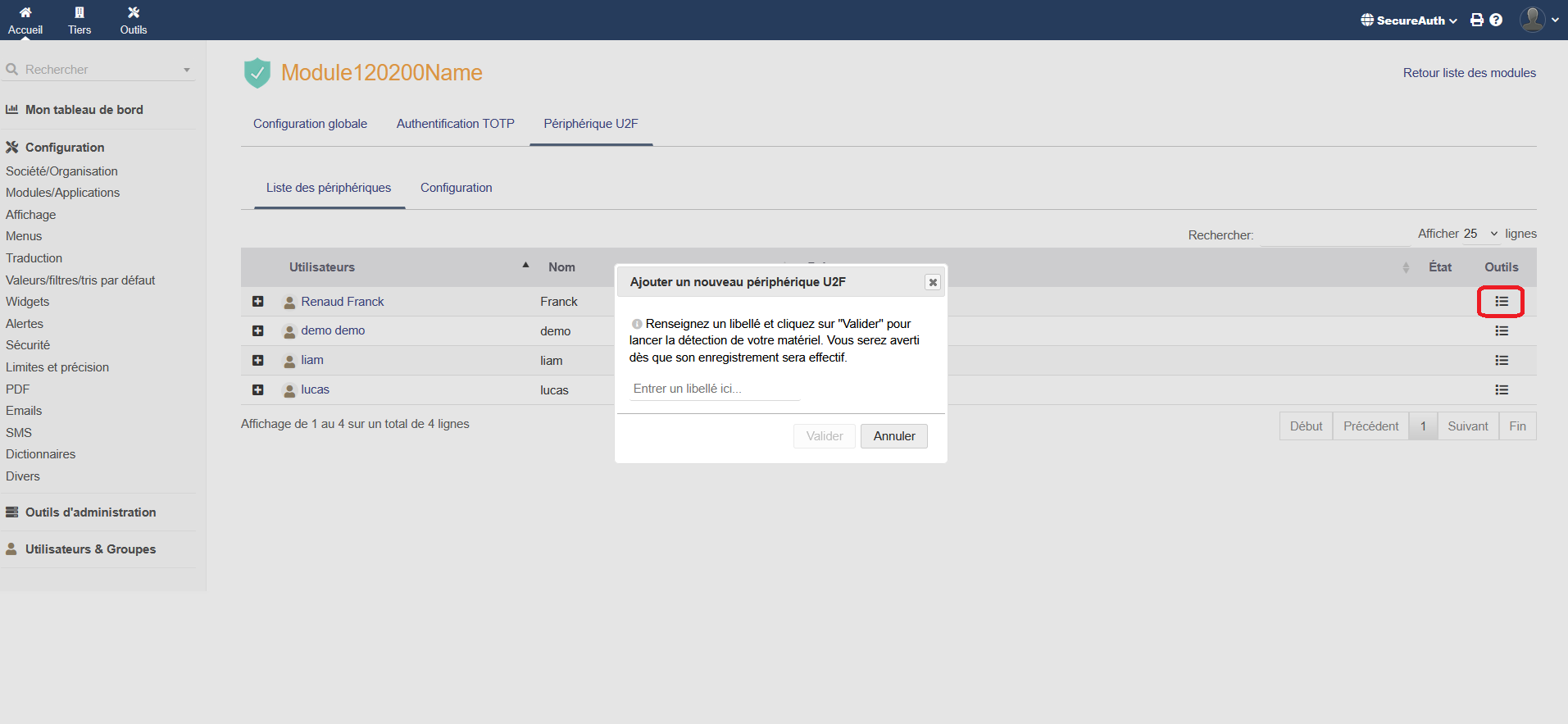Expand the Renaud Franck row

pos(258,302)
